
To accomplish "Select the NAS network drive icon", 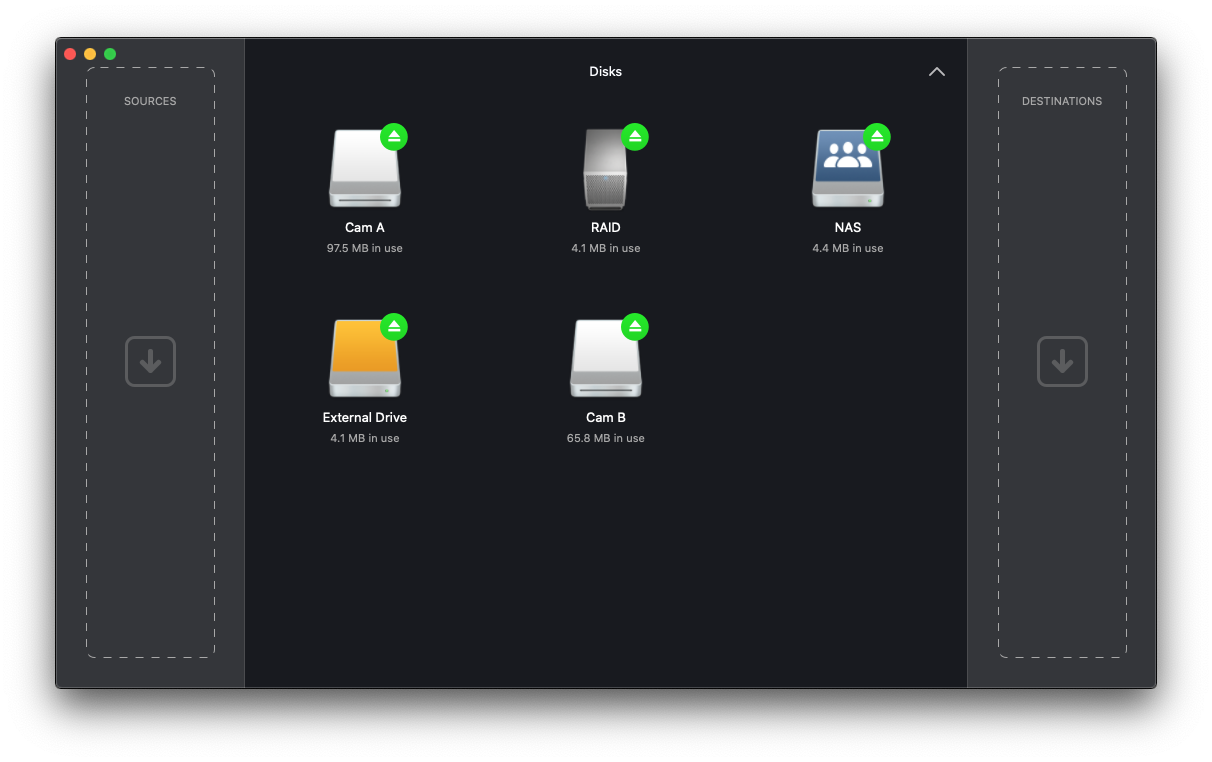I will tap(847, 168).
